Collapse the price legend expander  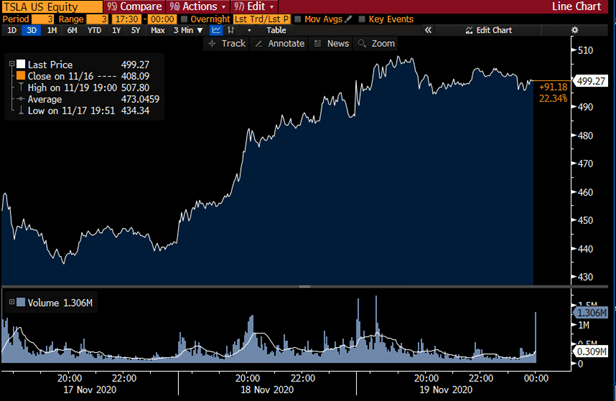point(11,64)
